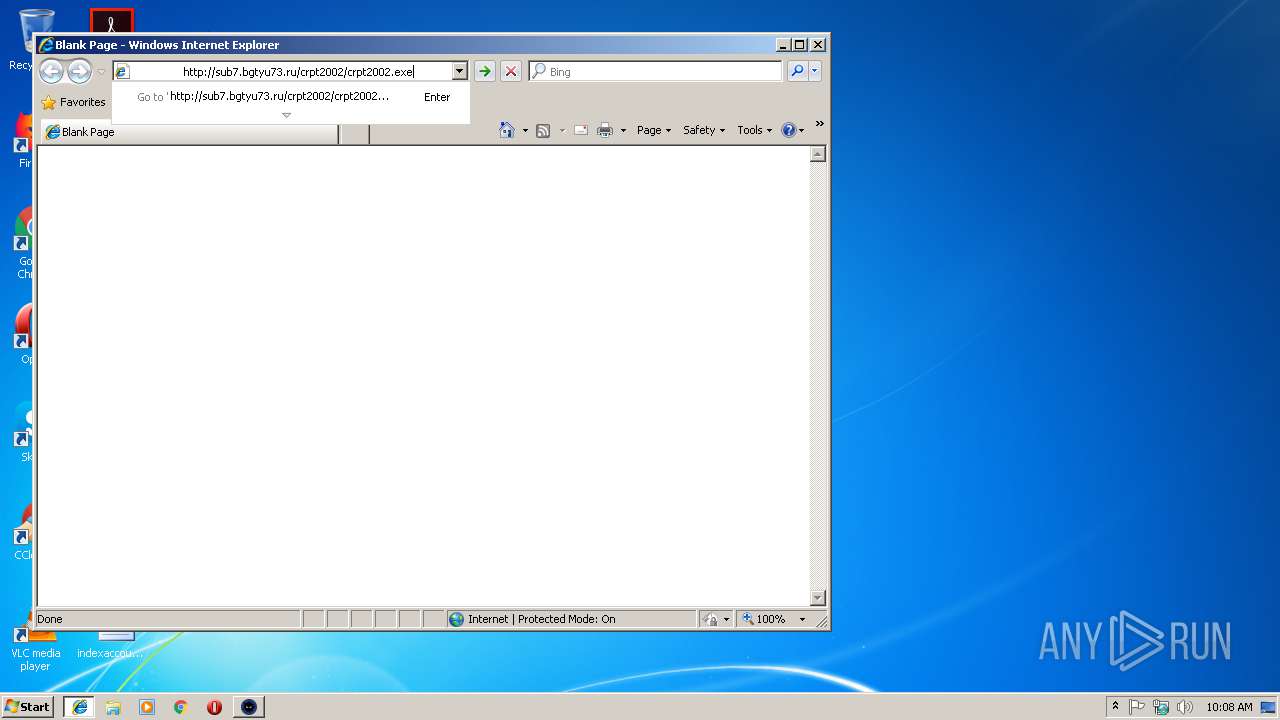This screenshot has width=1280, height=720.
Task: Show hidden system tray icons arrow
Action: [1115, 707]
